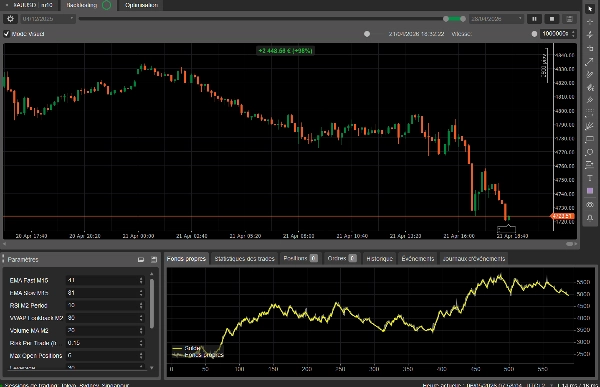Select the pencil freehand drawing tool
Image resolution: width=600 pixels, height=387 pixels.
(590, 75)
